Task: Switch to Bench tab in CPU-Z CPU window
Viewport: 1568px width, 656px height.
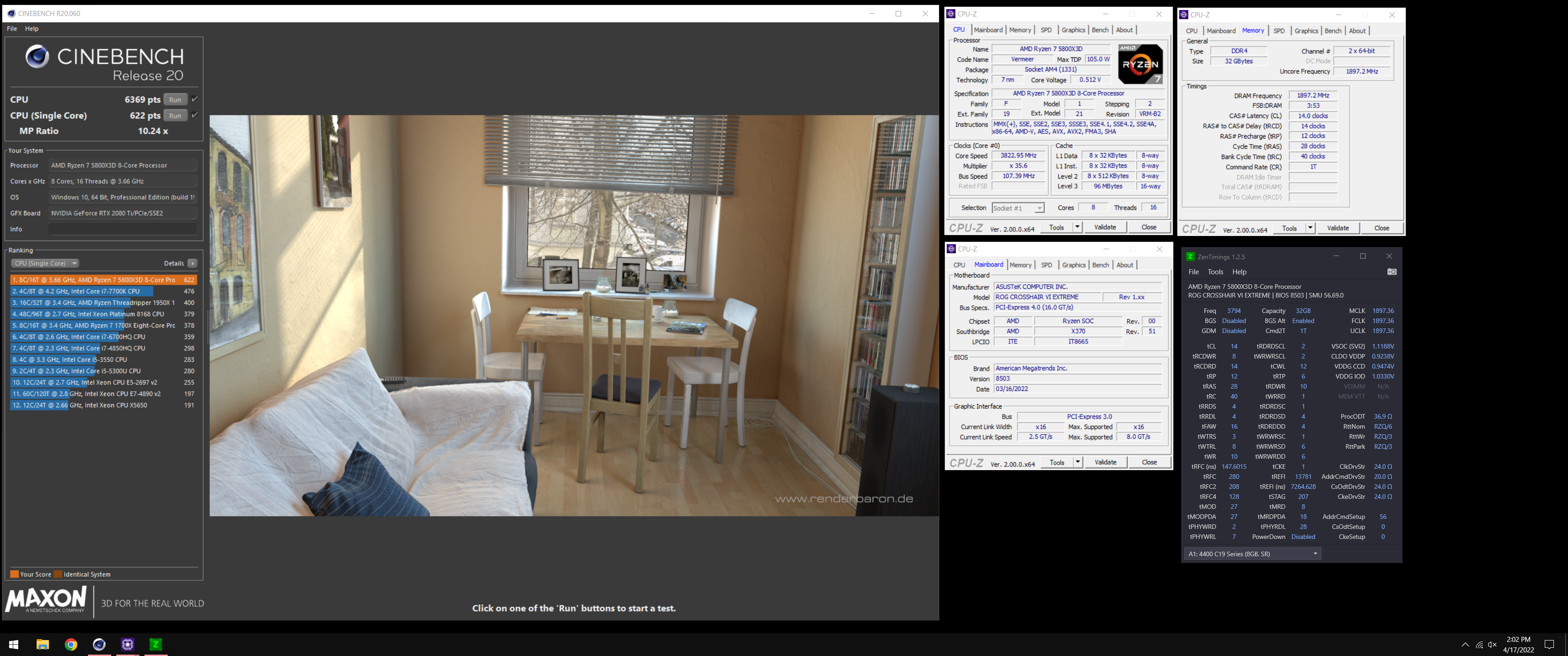Action: (1100, 30)
